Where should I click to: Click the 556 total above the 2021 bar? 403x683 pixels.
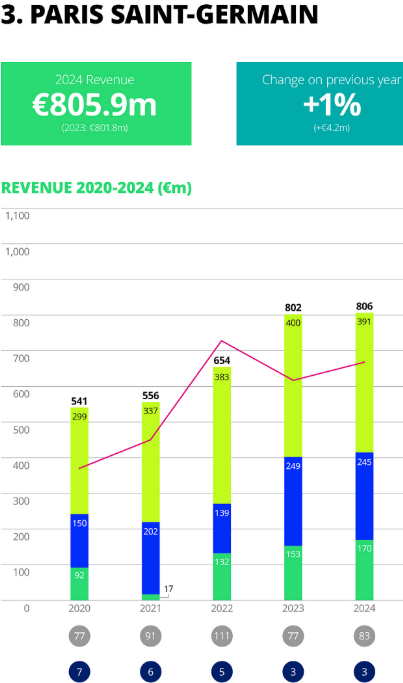(151, 396)
